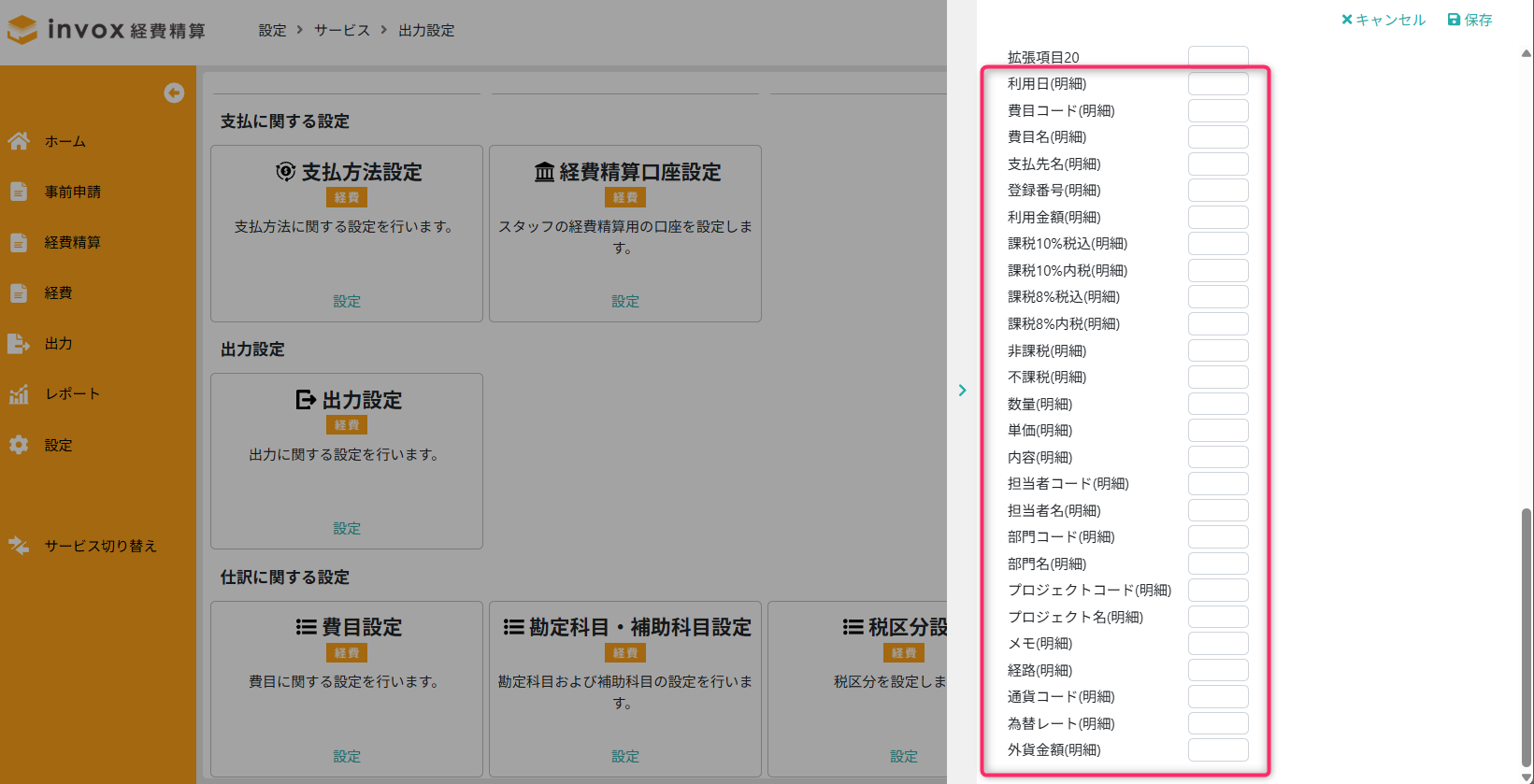This screenshot has height=784, width=1534.
Task: Click the 通貨コード(明細) input field
Action: coord(1218,696)
